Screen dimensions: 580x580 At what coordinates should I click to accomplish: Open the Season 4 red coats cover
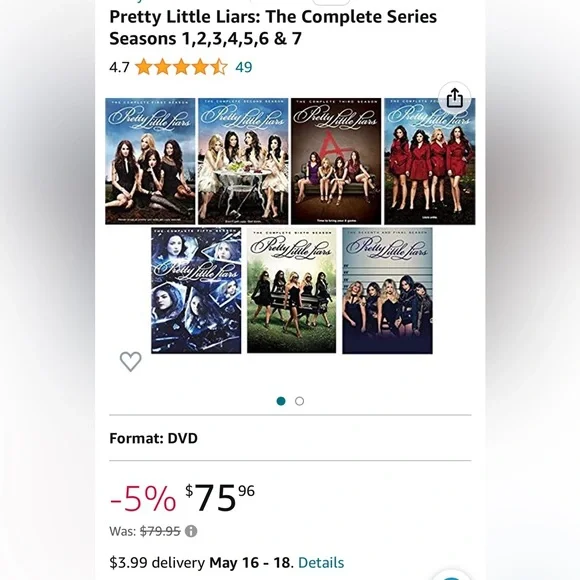[x=430, y=161]
